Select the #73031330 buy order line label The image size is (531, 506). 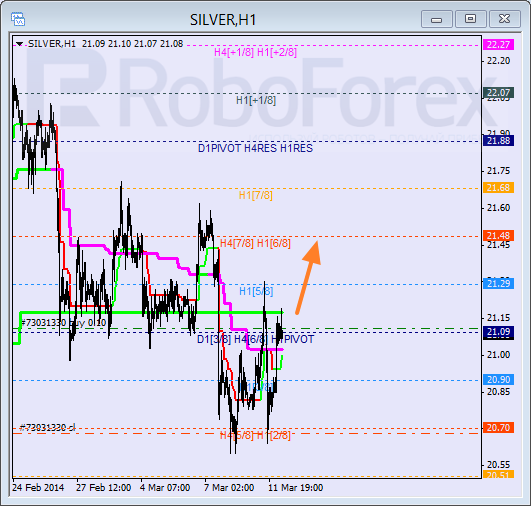[x=64, y=323]
